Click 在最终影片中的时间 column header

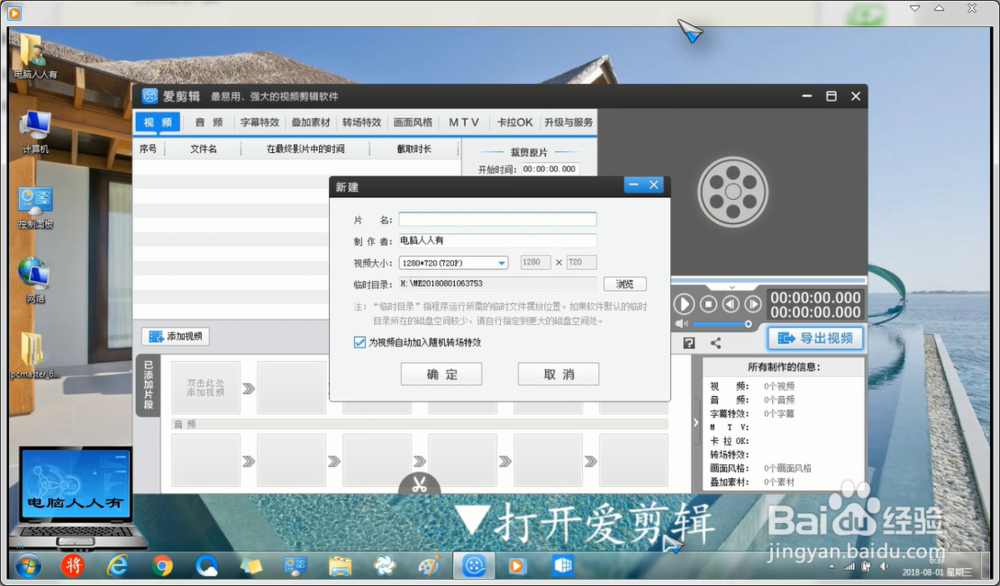(305, 149)
